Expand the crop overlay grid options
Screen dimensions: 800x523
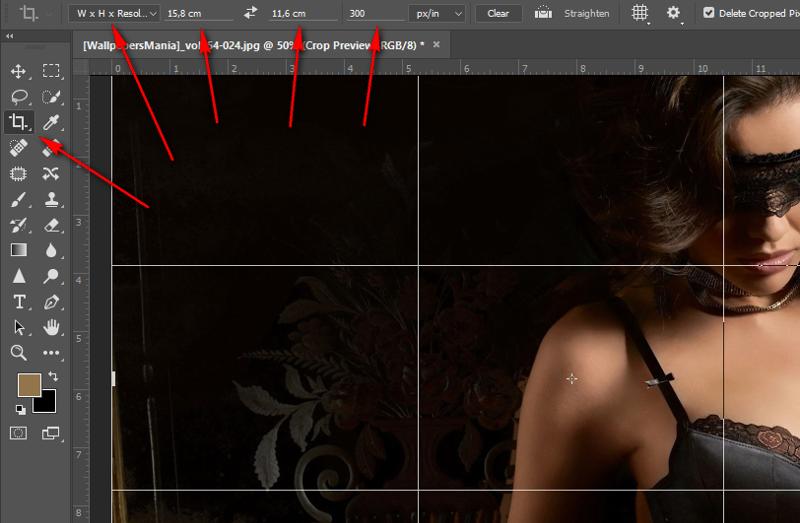point(640,13)
